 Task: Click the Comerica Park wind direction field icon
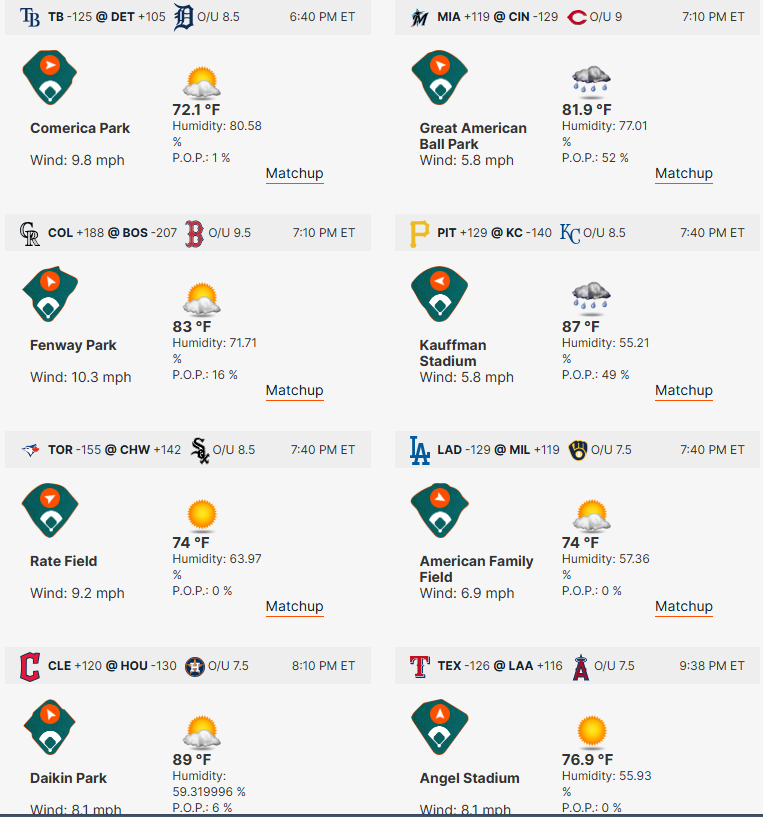tap(50, 78)
